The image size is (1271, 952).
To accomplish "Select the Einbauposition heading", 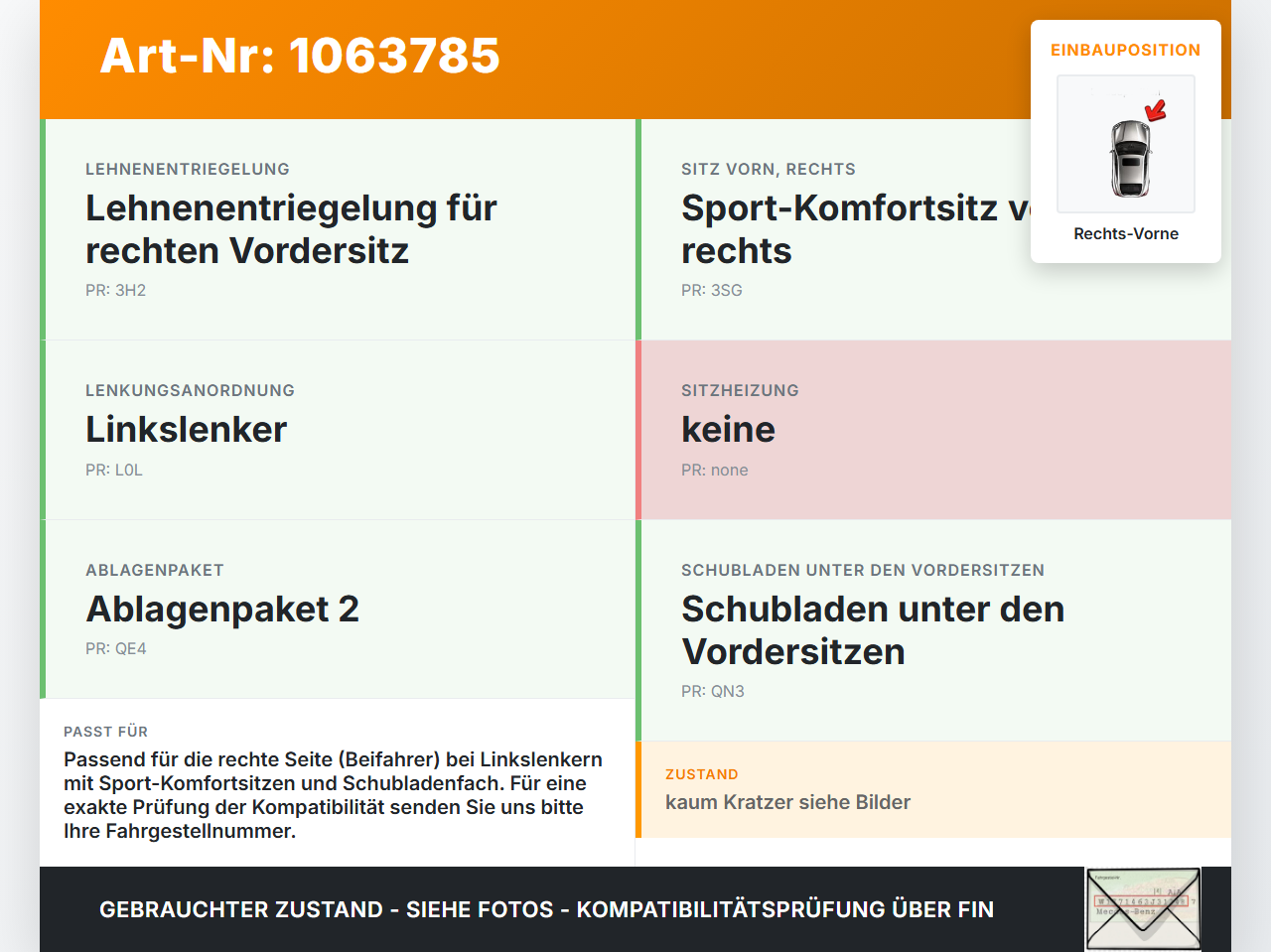I will [x=1126, y=50].
